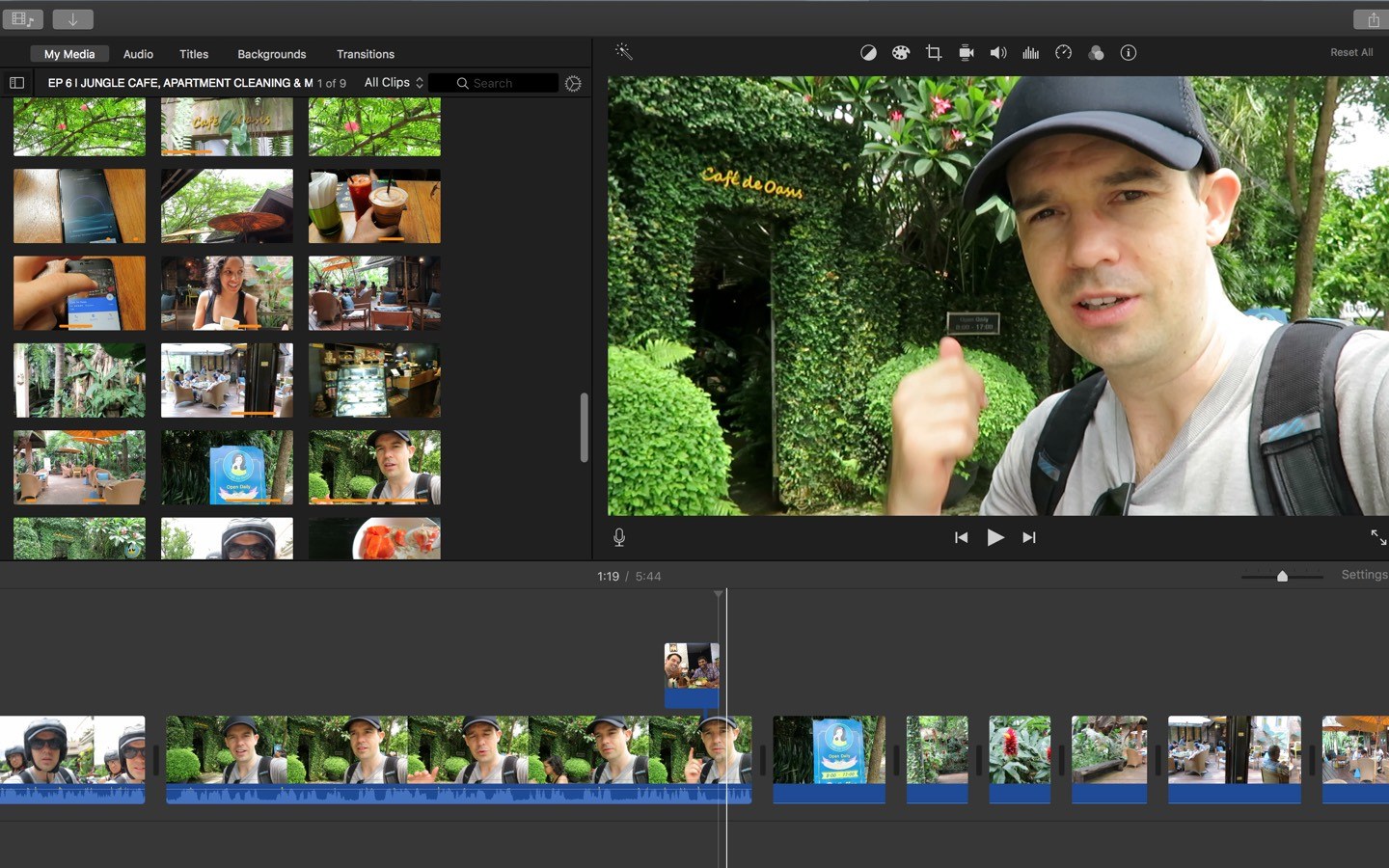1389x868 pixels.
Task: Select the red umbrella clip thumbnail
Action: [x=227, y=206]
